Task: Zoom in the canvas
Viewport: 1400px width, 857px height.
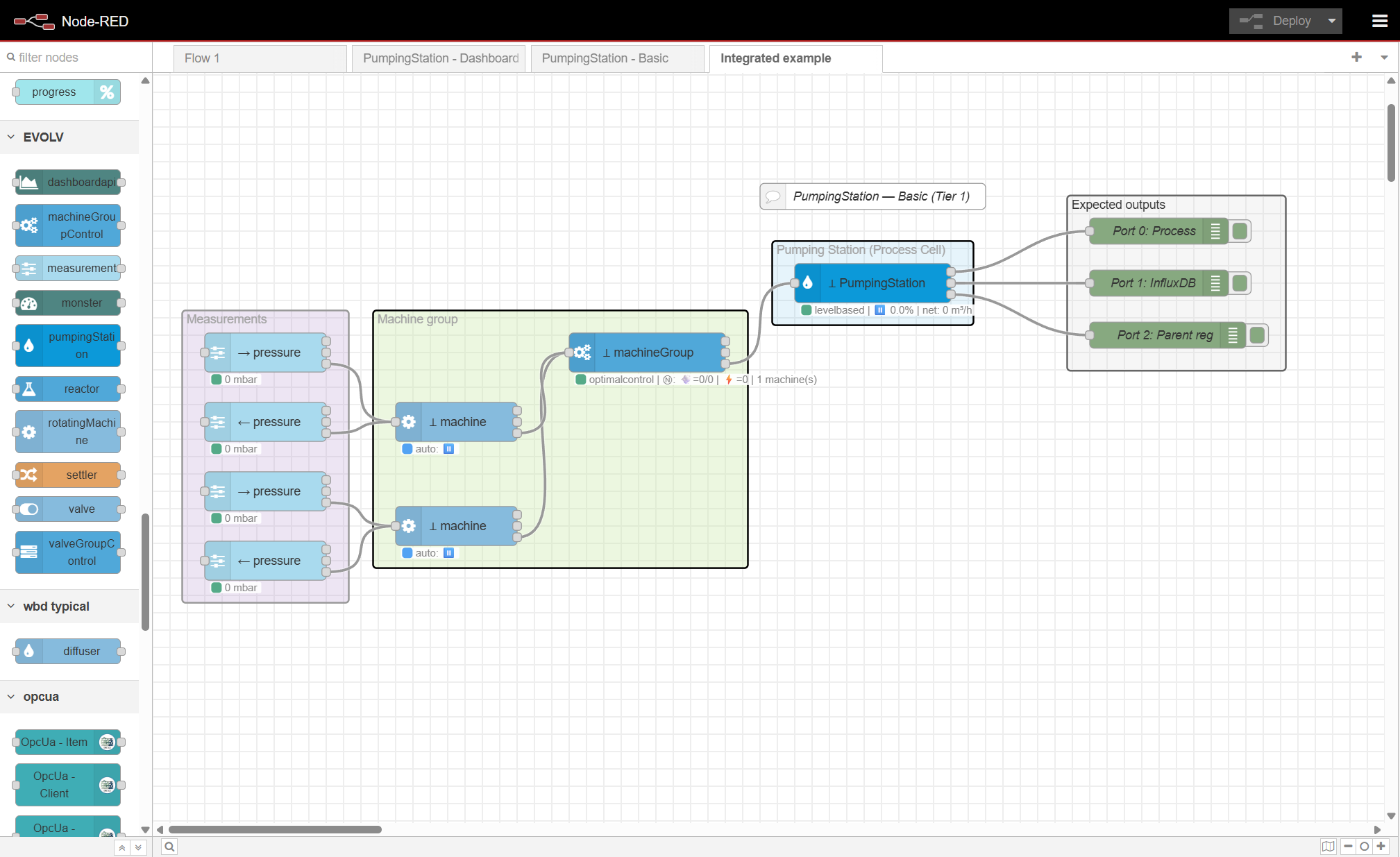Action: point(1381,847)
